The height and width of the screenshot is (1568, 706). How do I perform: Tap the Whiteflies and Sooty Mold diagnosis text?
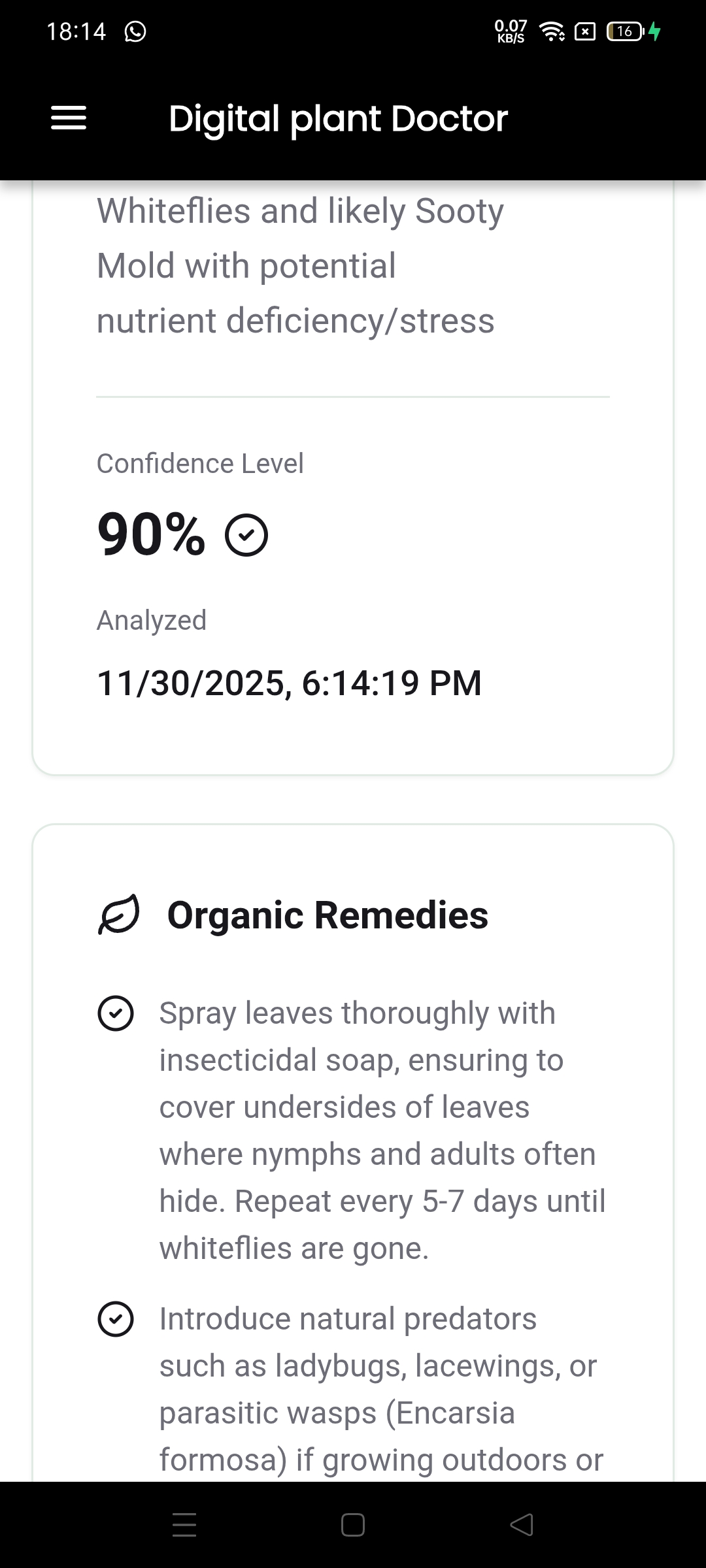301,265
